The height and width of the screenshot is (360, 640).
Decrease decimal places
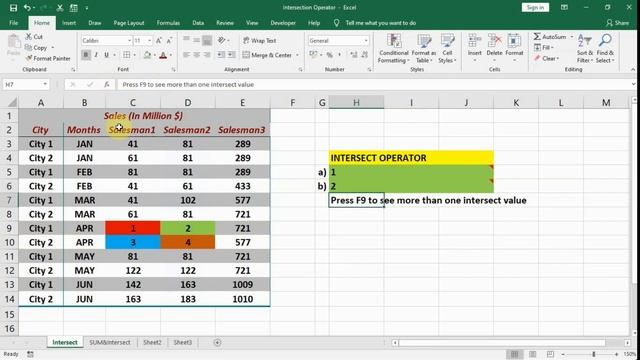pos(364,55)
